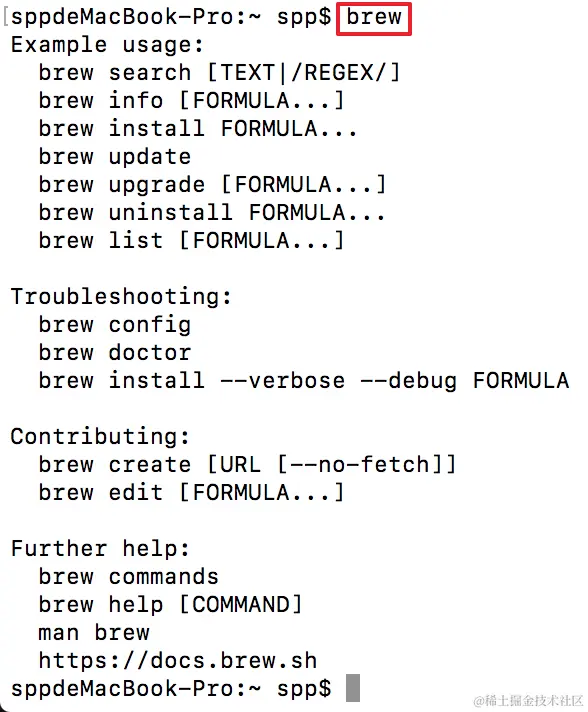Click the red-boxed brew command
The image size is (588, 712).
374,18
